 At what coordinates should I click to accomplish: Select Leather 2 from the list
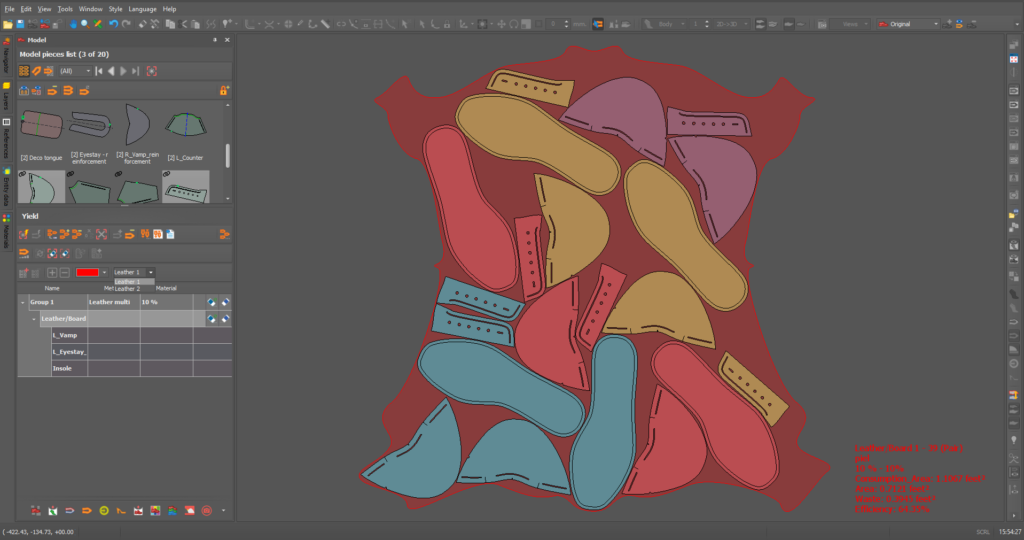tap(127, 288)
